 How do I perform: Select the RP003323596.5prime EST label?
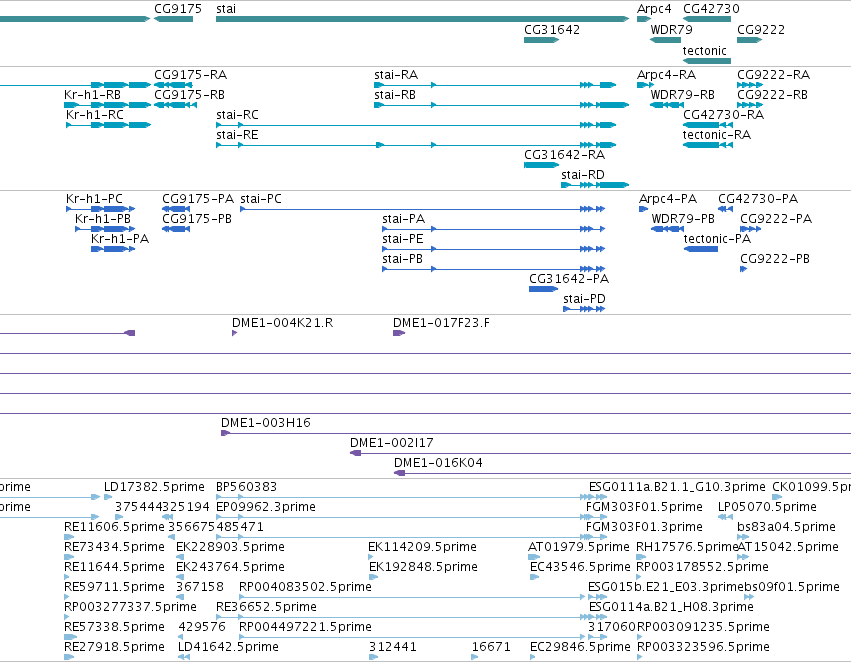tap(703, 647)
